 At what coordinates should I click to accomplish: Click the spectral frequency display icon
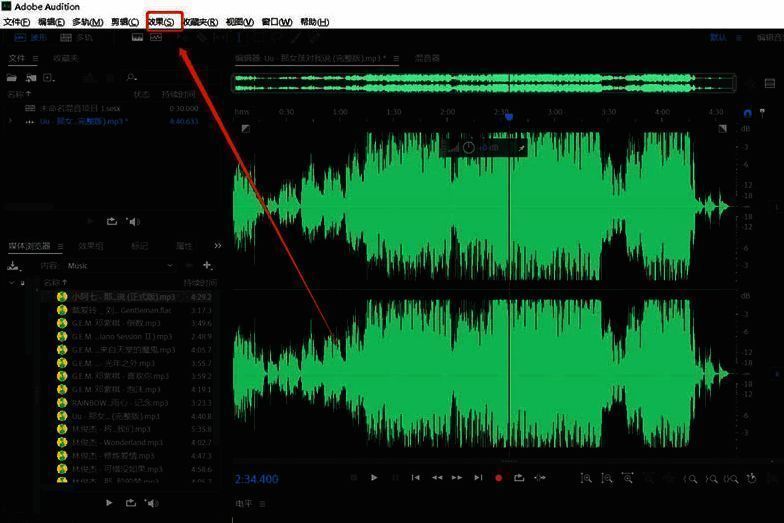156,38
